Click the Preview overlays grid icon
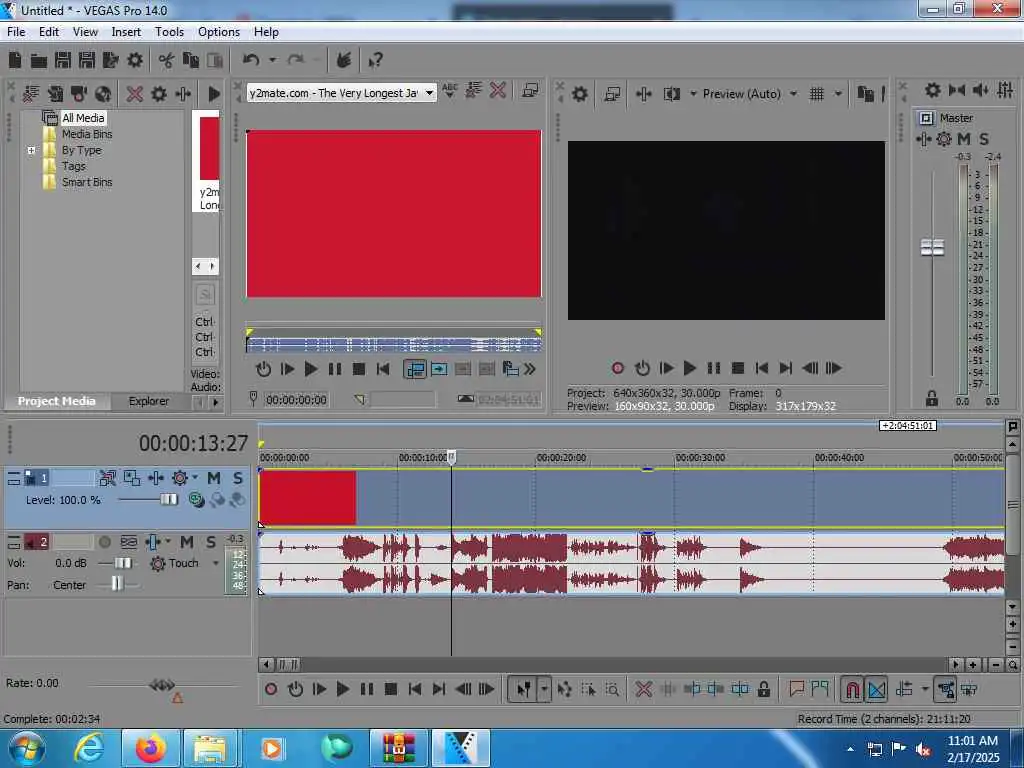1024x768 pixels. pyautogui.click(x=816, y=94)
